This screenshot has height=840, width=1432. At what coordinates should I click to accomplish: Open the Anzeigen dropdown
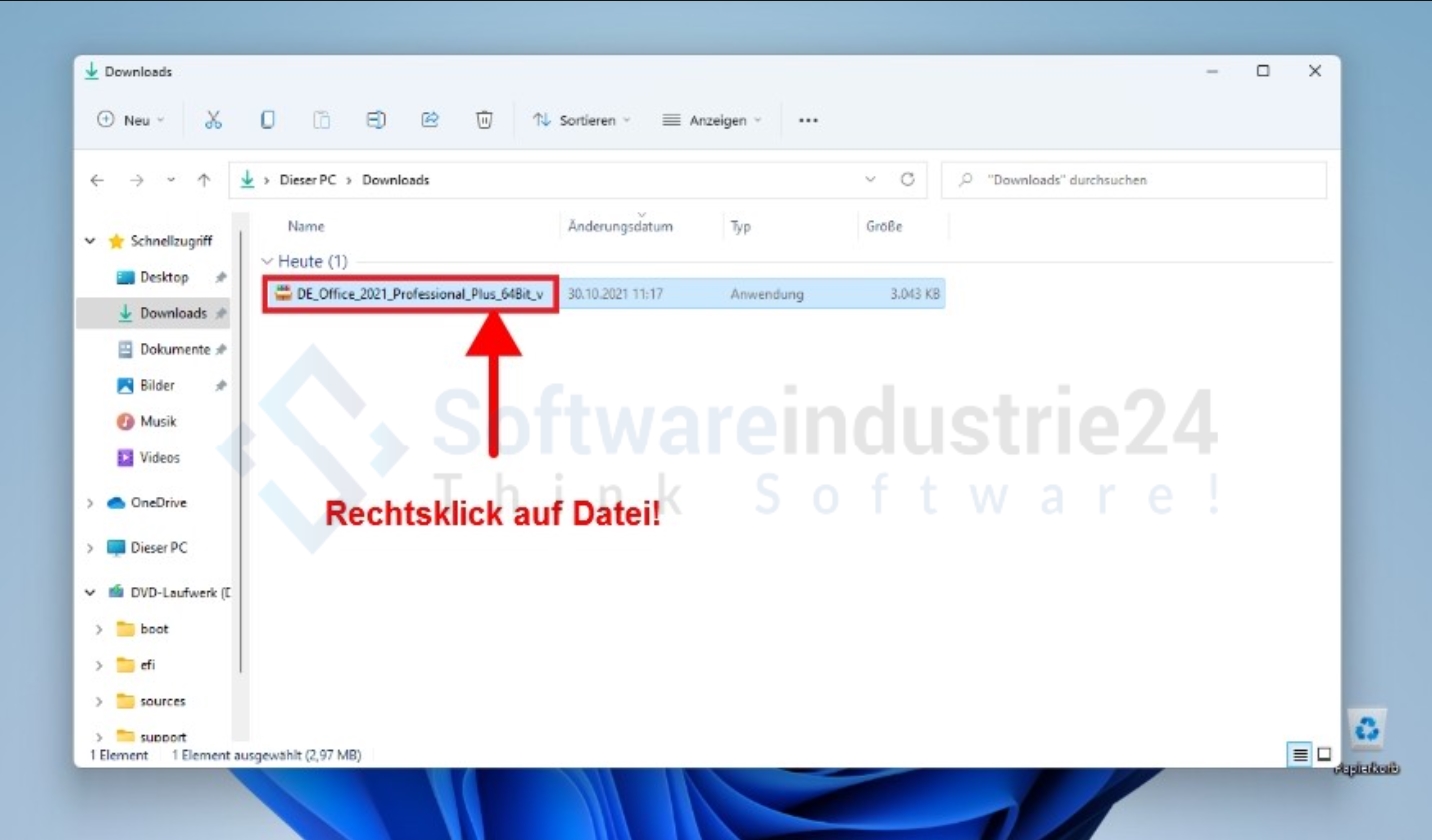click(x=712, y=120)
